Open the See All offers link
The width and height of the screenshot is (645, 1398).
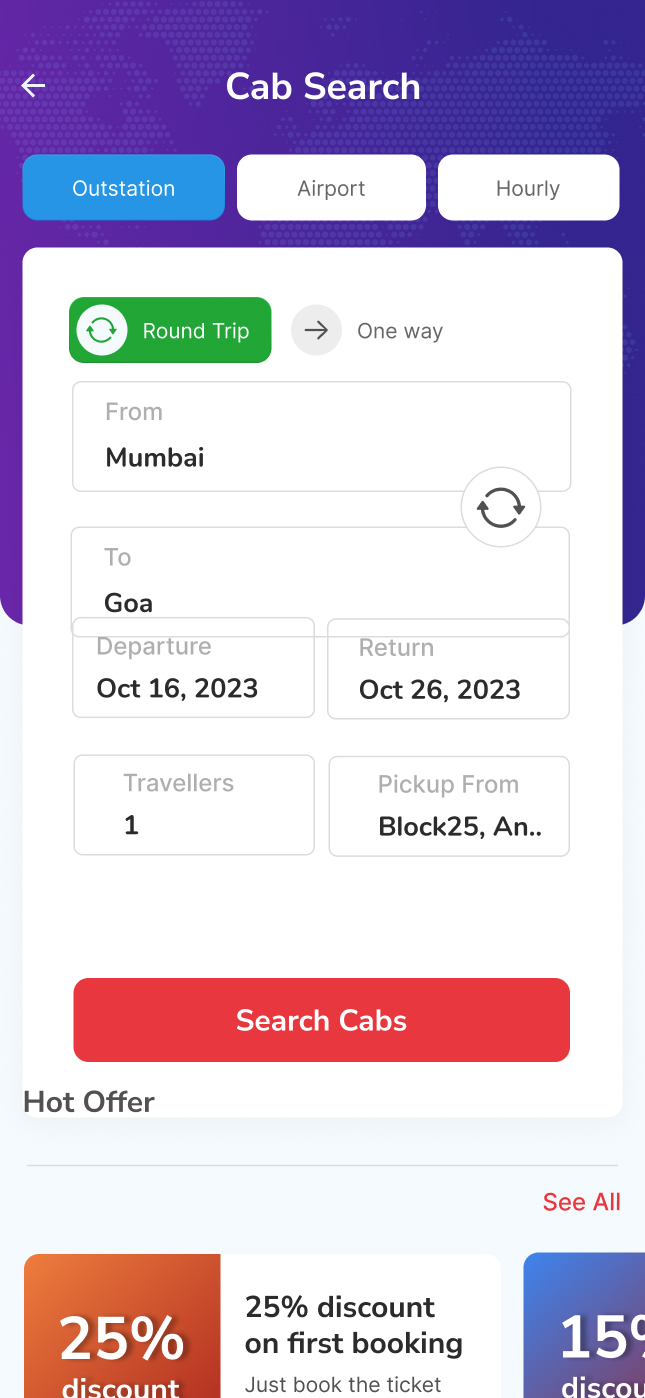(581, 1202)
